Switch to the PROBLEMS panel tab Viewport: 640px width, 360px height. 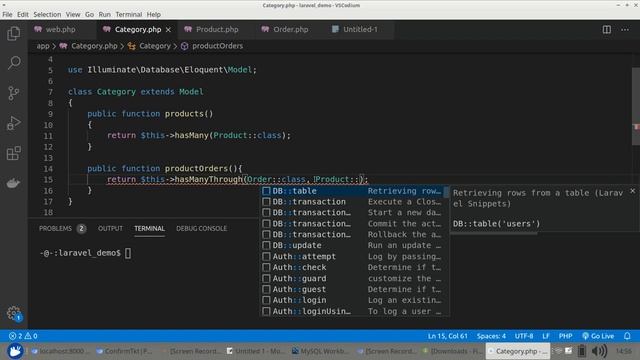coord(62,229)
